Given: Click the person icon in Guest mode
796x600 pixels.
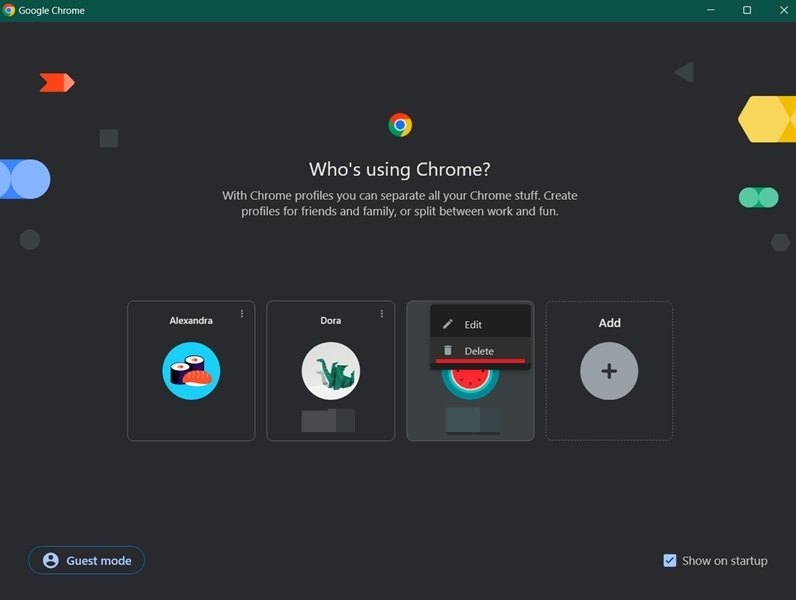Looking at the screenshot, I should click(51, 560).
